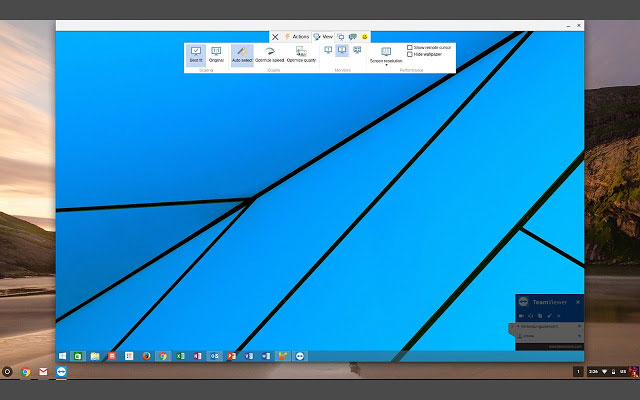Image resolution: width=640 pixels, height=400 pixels.
Task: Open Firefox from remote taskbar
Action: coord(146,356)
